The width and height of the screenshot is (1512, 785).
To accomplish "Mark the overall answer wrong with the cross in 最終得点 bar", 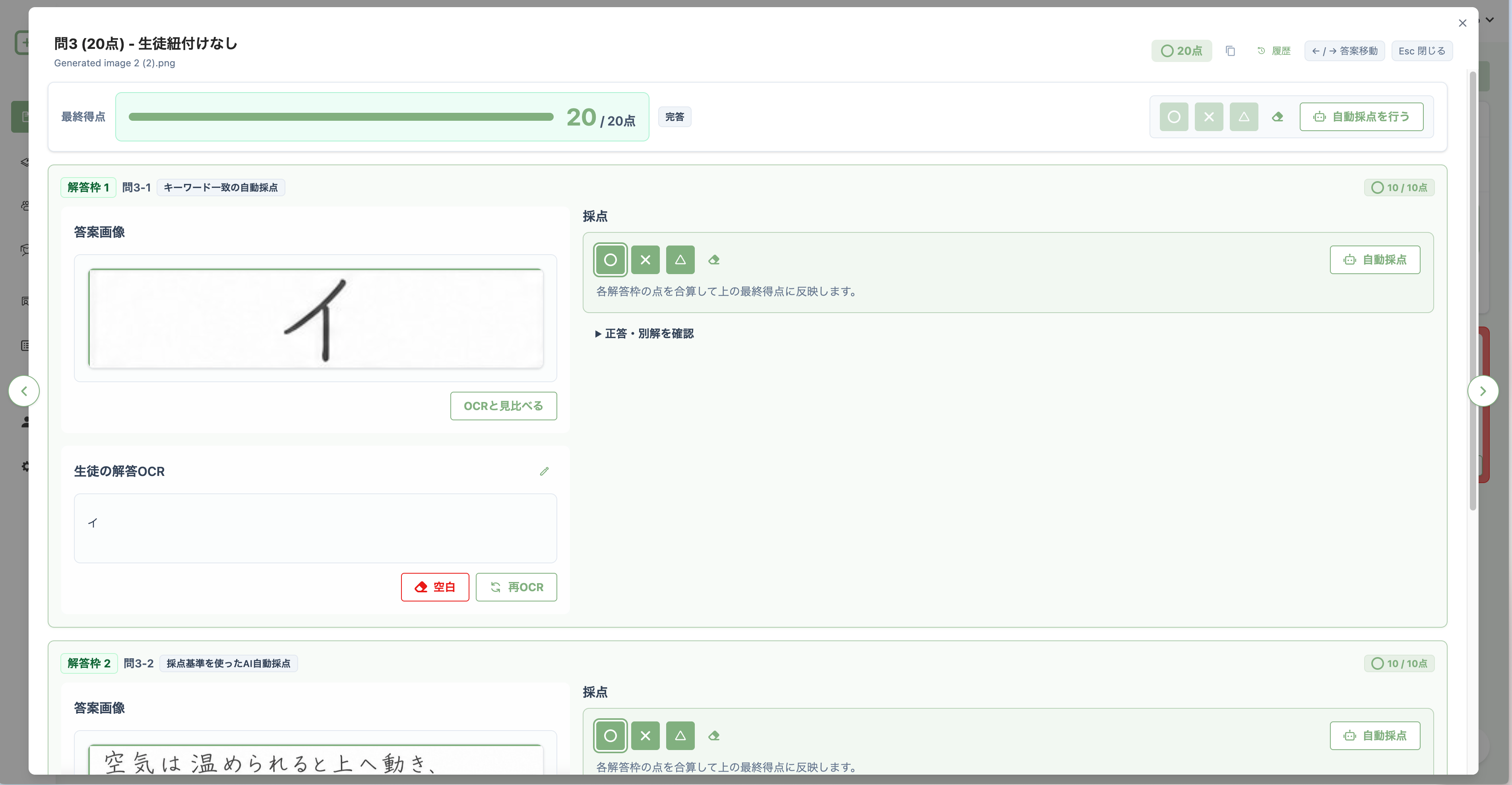I will (x=1209, y=117).
